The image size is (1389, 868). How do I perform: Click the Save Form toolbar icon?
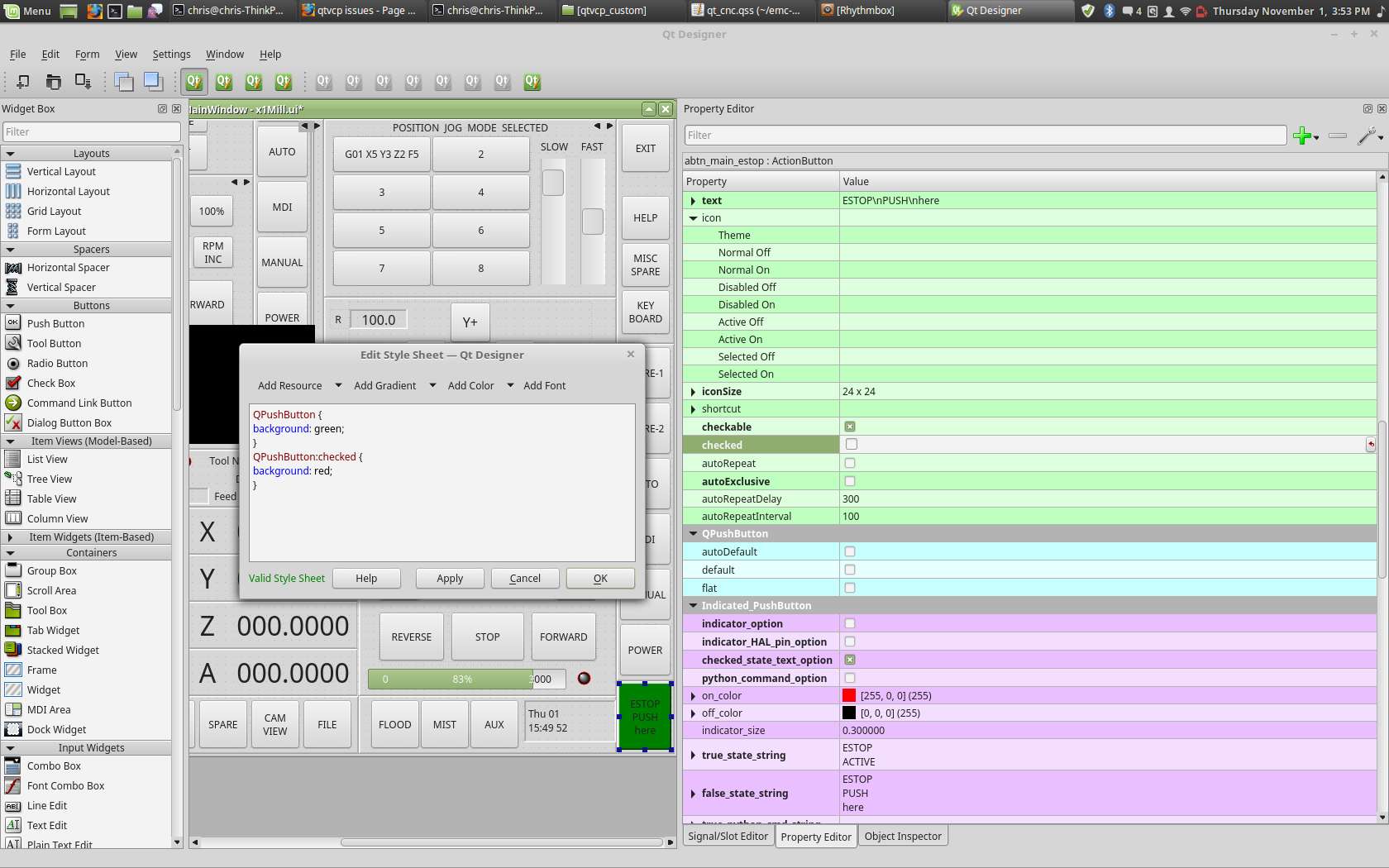83,81
